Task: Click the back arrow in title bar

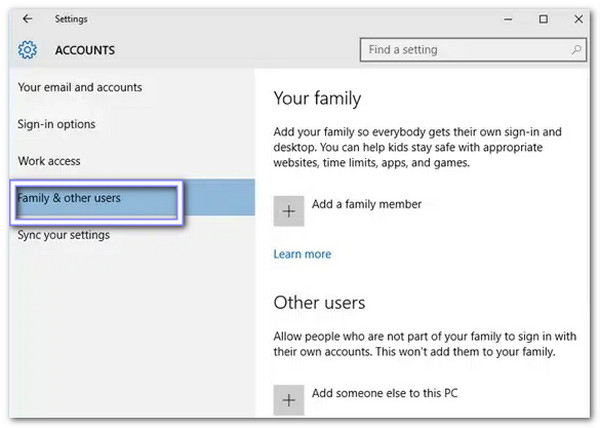Action: [x=27, y=18]
